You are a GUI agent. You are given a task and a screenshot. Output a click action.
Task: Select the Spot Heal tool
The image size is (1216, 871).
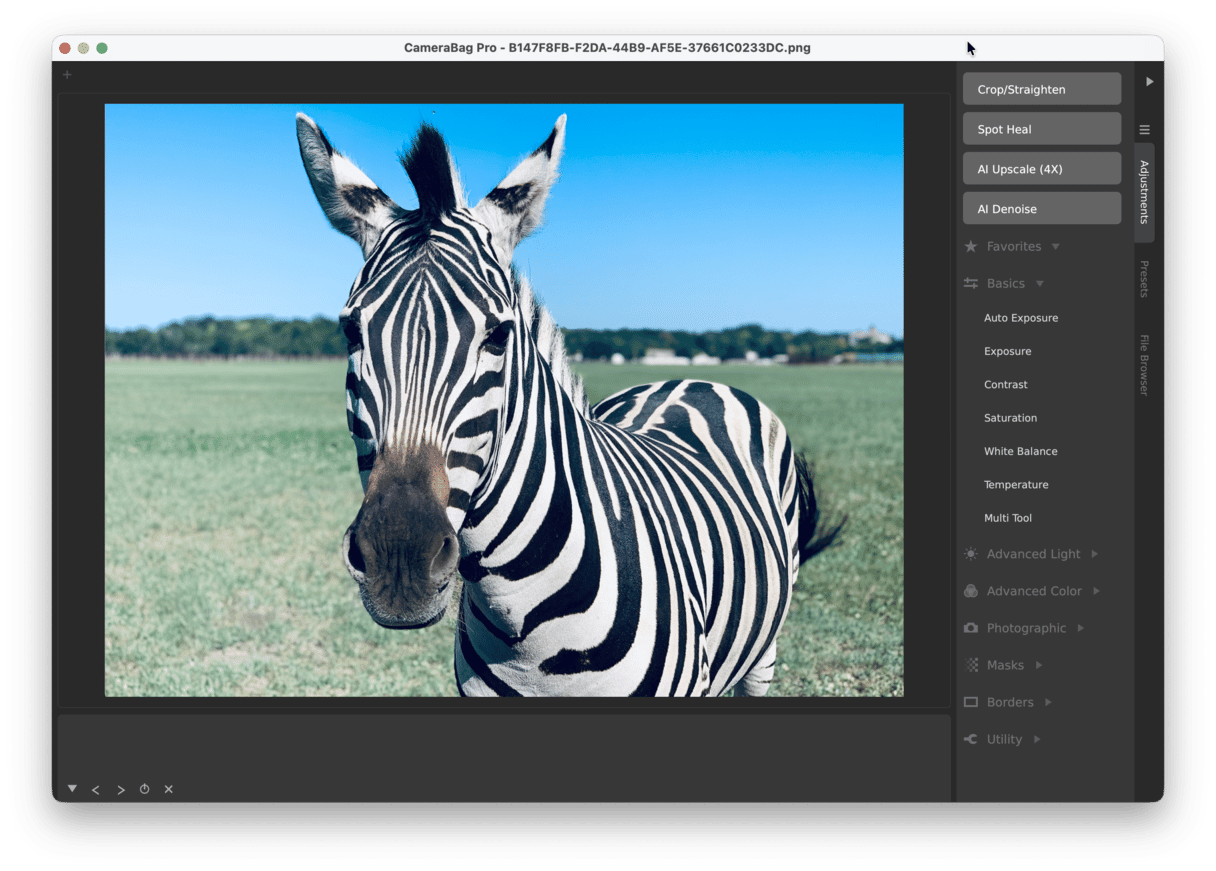point(1041,129)
